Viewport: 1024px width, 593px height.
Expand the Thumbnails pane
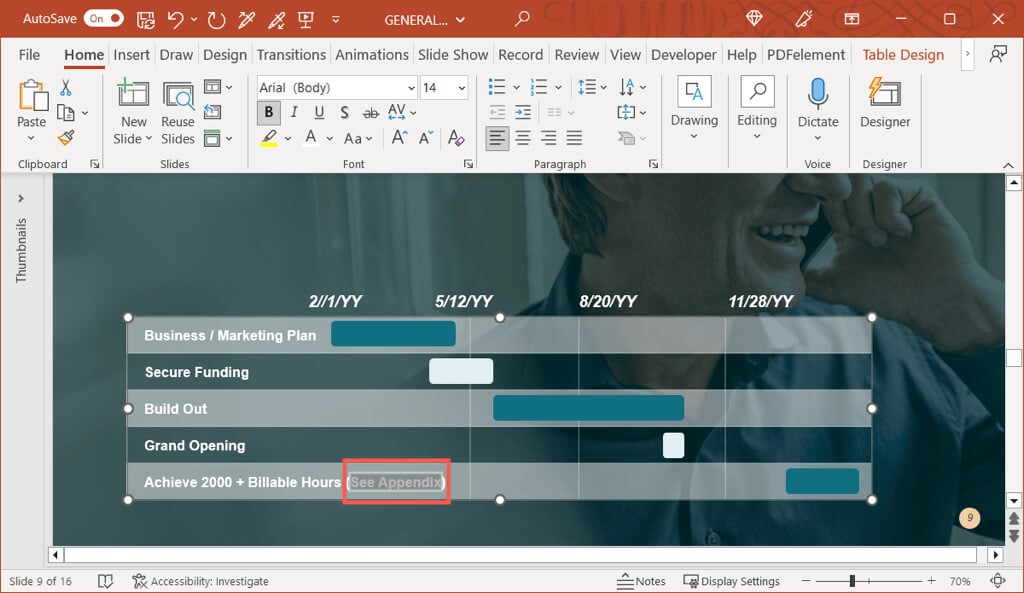click(x=21, y=198)
